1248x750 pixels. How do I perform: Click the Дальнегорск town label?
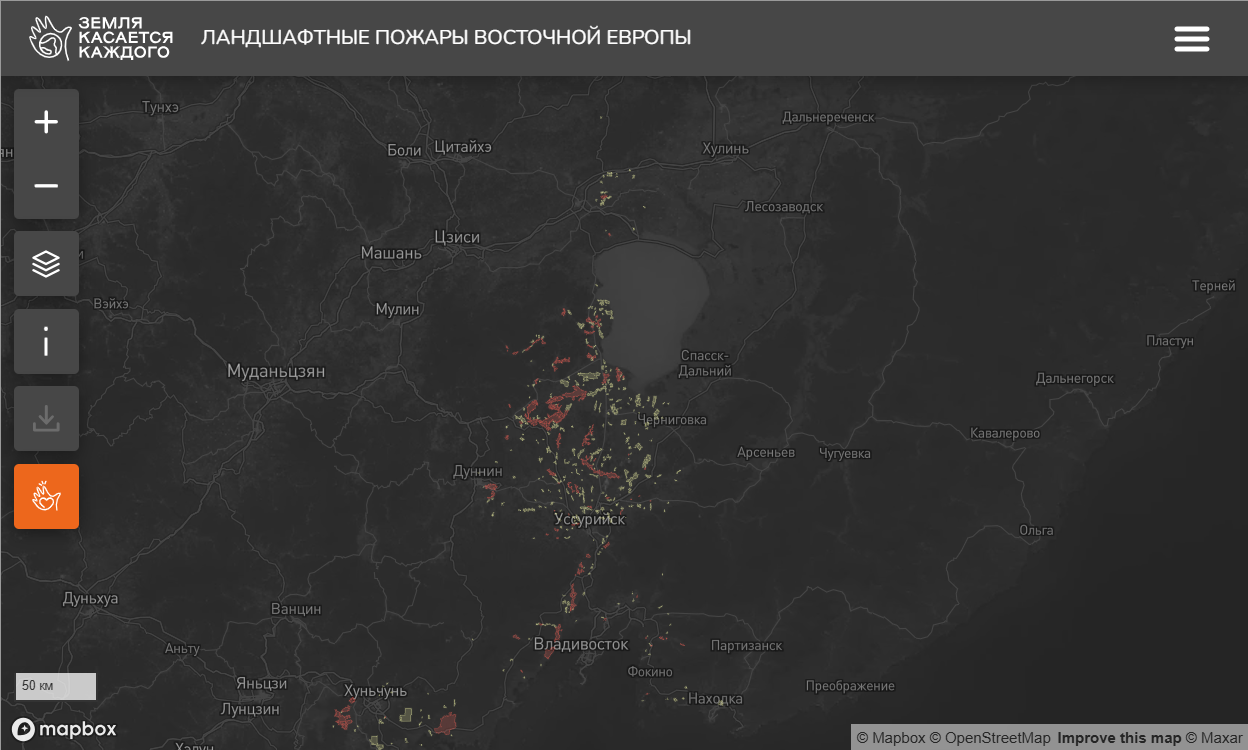[1075, 378]
